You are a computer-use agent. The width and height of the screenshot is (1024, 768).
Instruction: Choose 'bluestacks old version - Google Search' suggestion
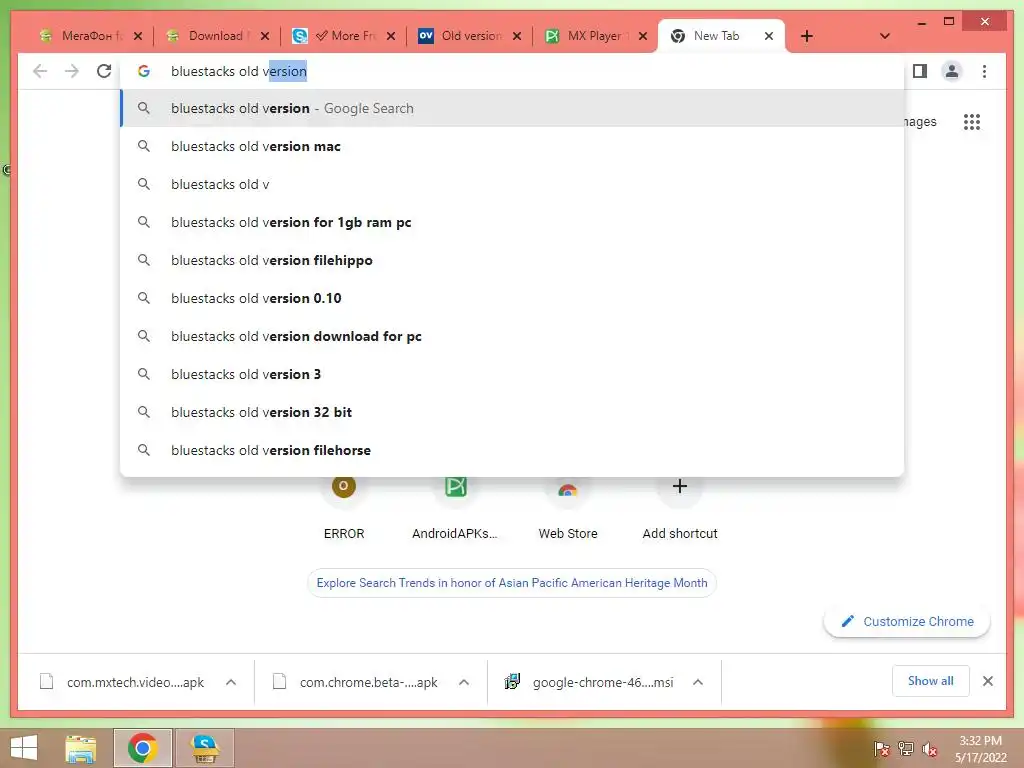pos(513,108)
